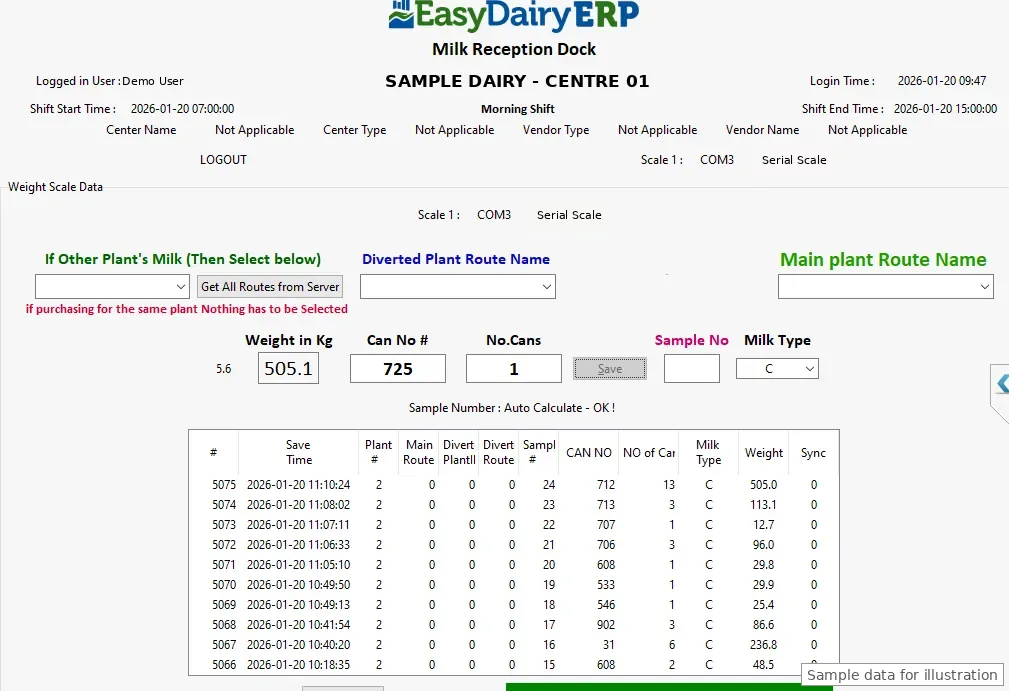Click the NO of Can column header
Viewport: 1009px width, 691px height.
[649, 452]
